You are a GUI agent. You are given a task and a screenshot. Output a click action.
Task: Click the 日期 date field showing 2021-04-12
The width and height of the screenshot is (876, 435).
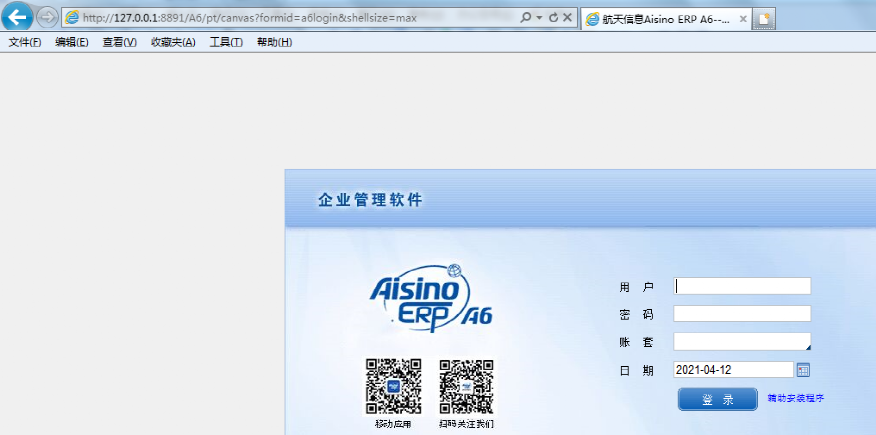pos(734,370)
